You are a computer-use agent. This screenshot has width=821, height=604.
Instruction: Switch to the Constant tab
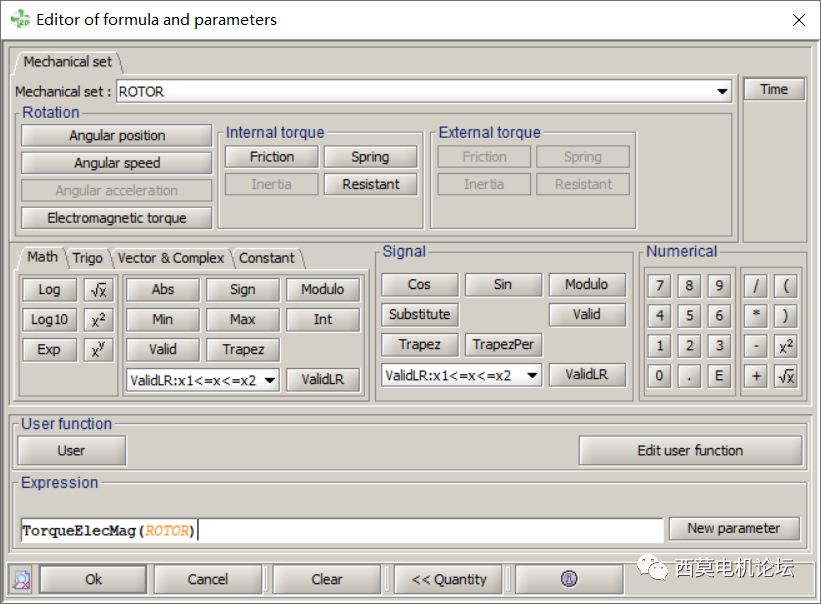coord(266,258)
